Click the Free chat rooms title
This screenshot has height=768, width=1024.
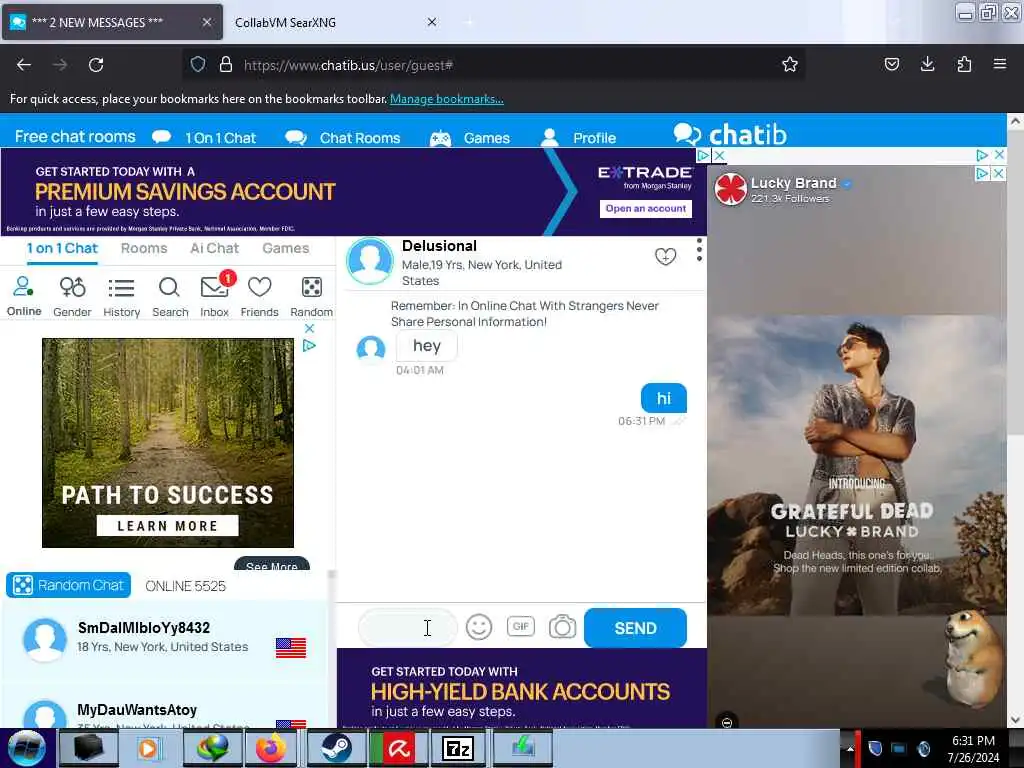(75, 136)
